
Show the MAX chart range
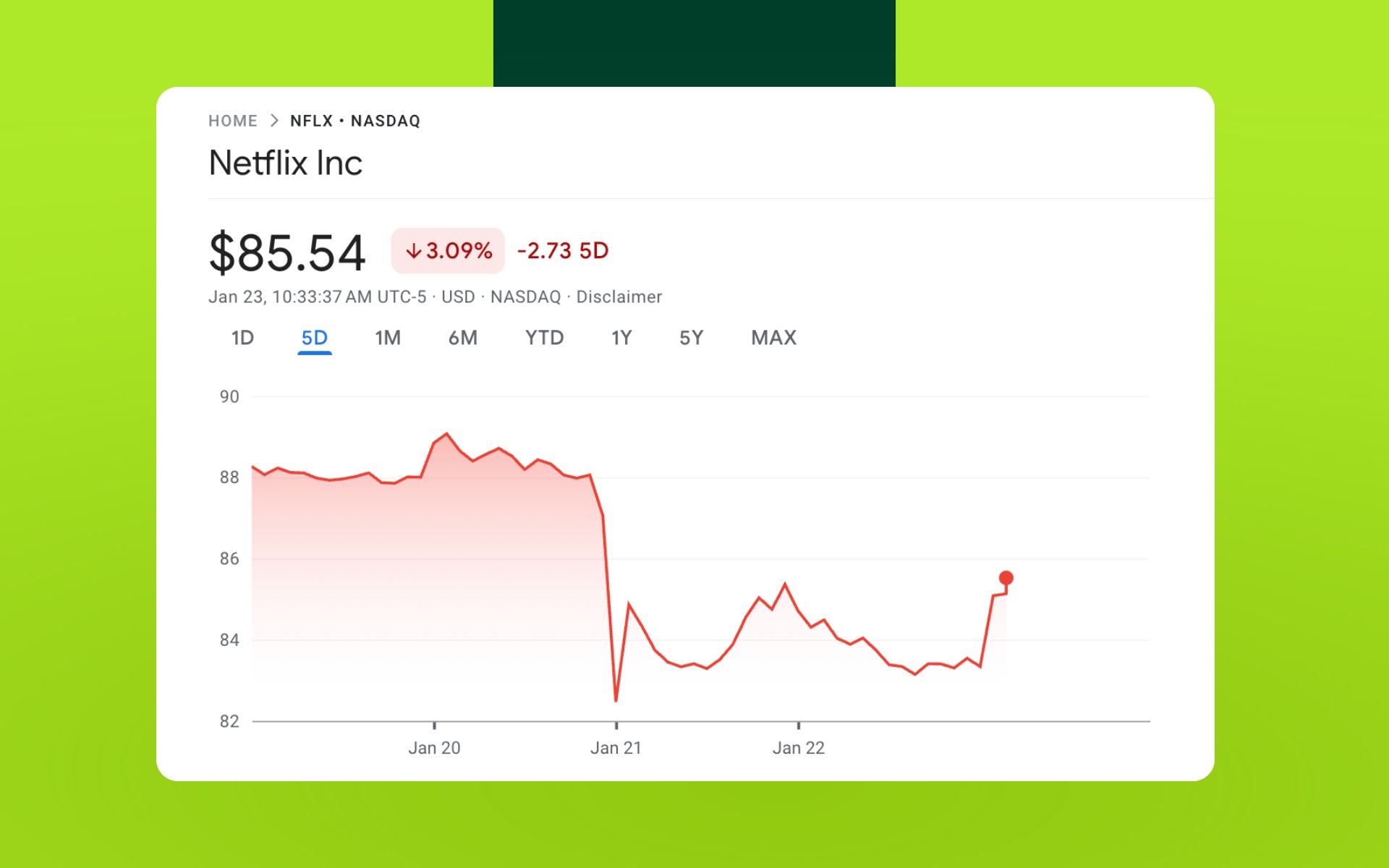click(x=773, y=338)
